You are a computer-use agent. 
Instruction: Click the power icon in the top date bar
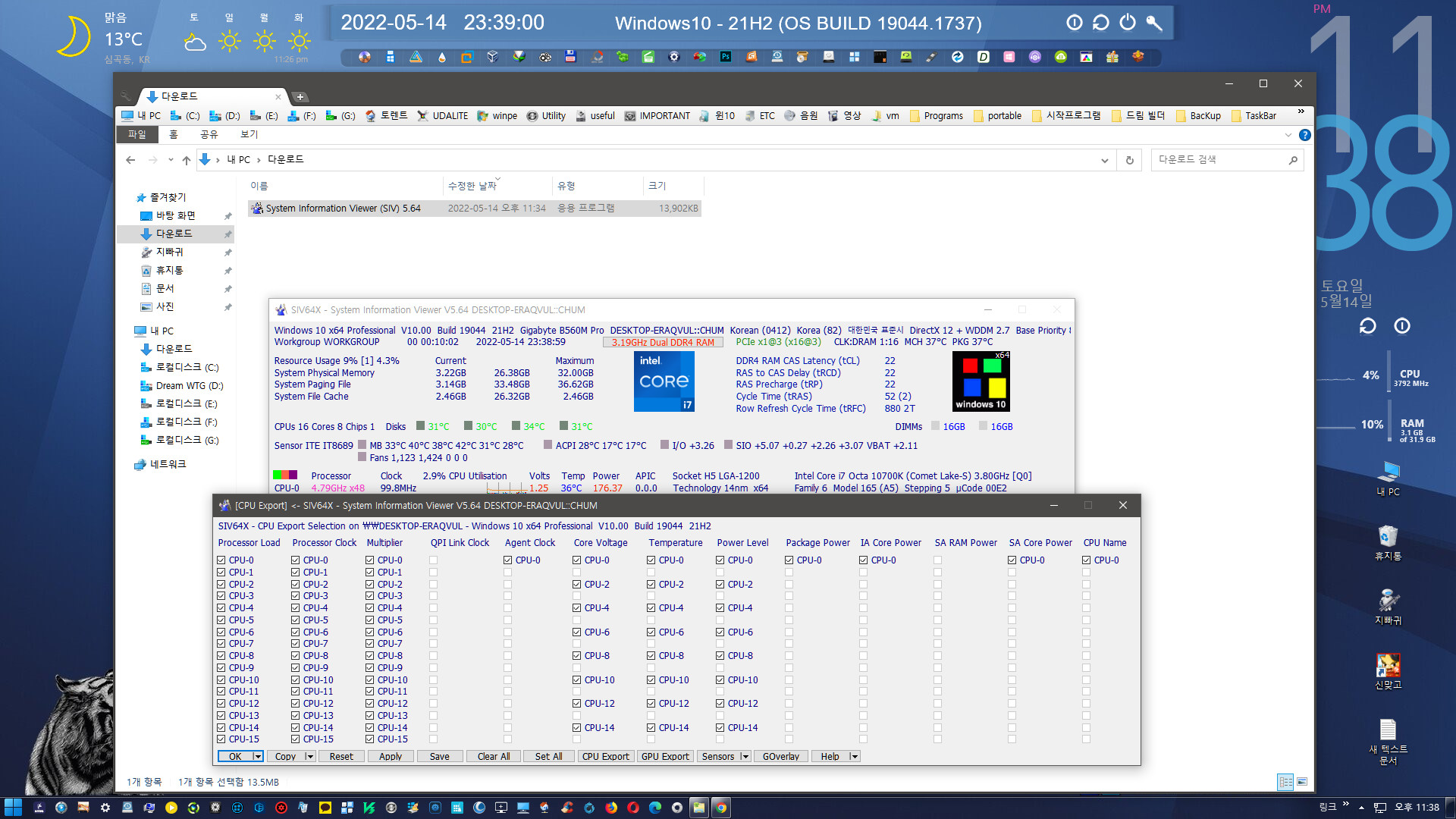click(1128, 23)
